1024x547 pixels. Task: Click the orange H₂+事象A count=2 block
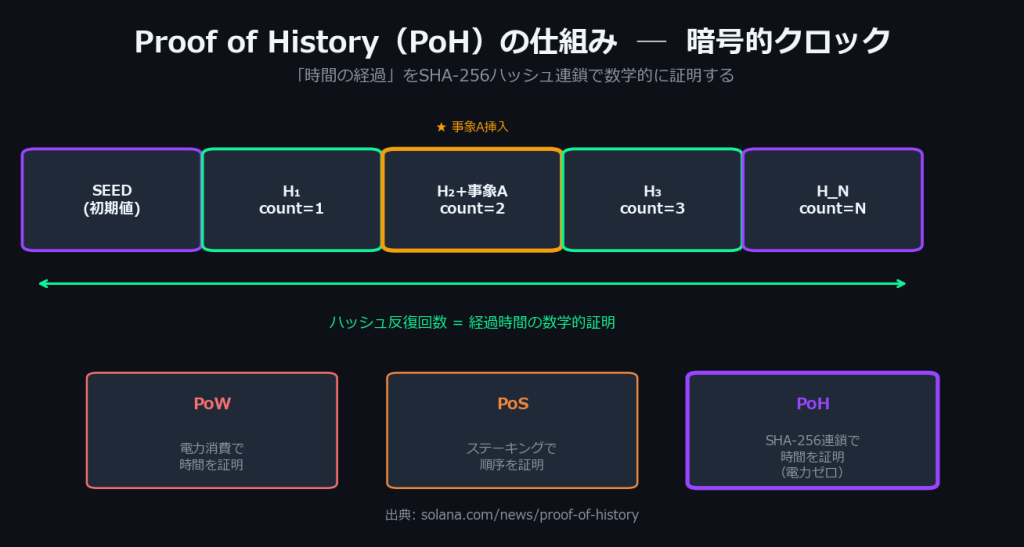pos(471,199)
